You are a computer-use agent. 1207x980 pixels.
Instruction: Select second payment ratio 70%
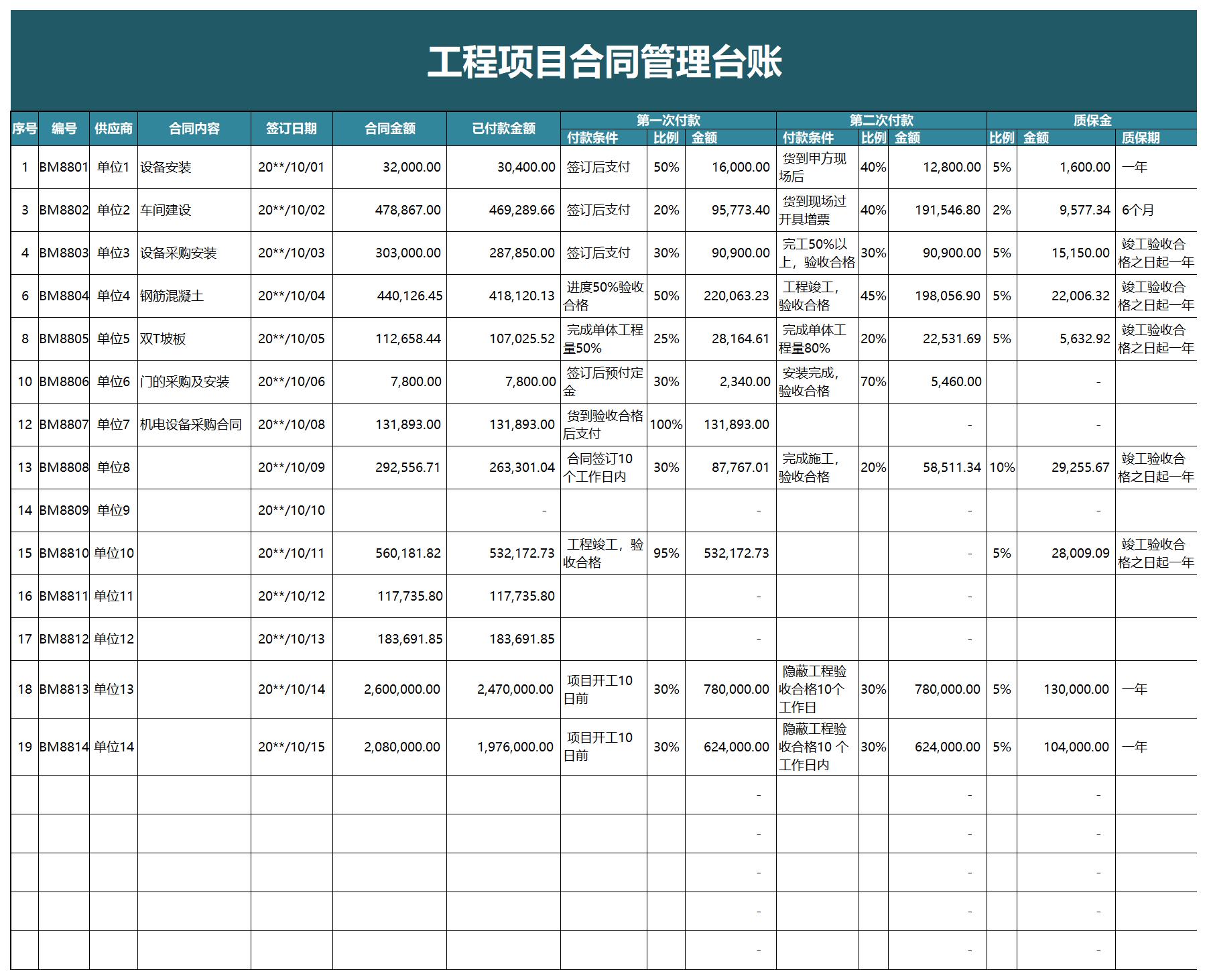click(x=873, y=381)
